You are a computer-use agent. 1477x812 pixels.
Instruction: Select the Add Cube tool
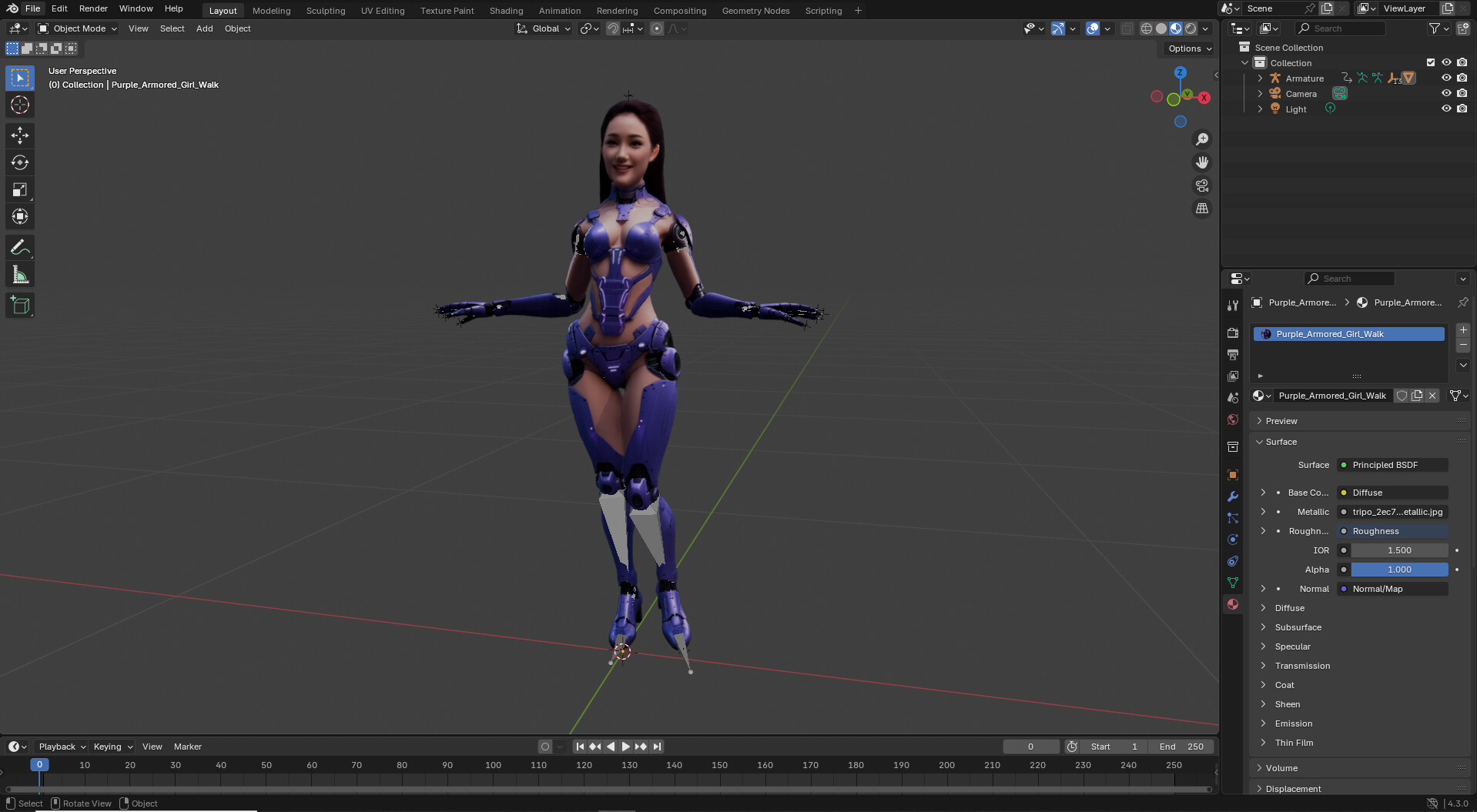click(x=20, y=306)
